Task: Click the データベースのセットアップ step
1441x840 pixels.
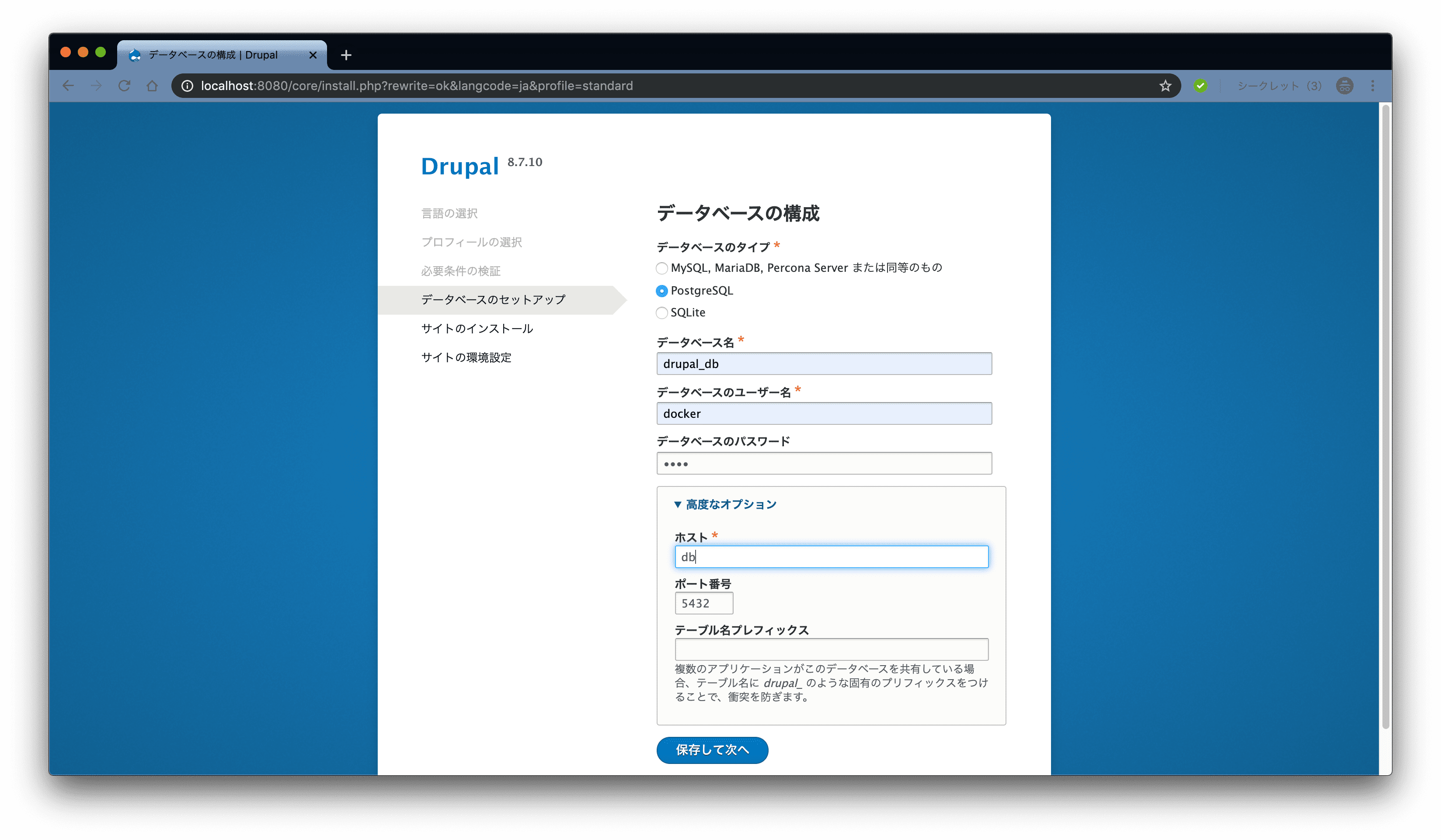Action: click(493, 300)
